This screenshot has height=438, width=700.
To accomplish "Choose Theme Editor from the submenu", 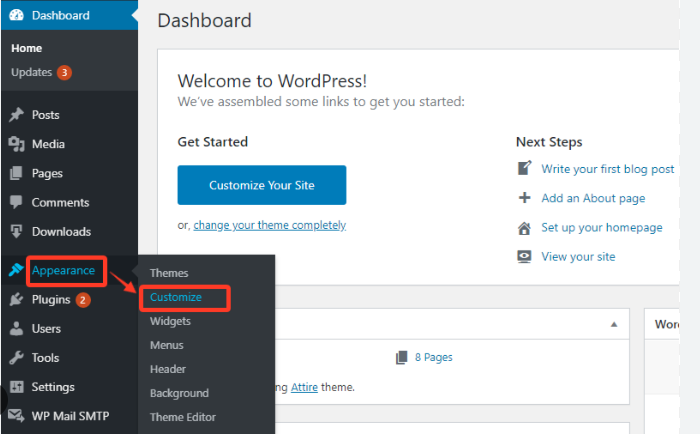I will [183, 417].
